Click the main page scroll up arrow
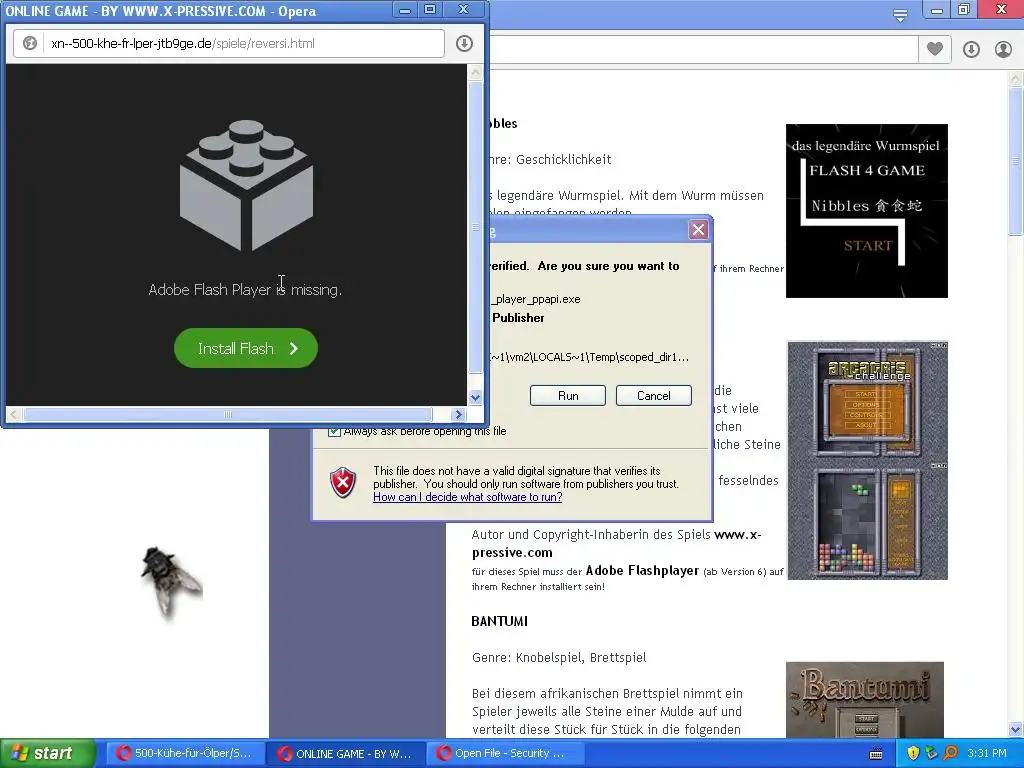This screenshot has height=768, width=1024. tap(1016, 78)
